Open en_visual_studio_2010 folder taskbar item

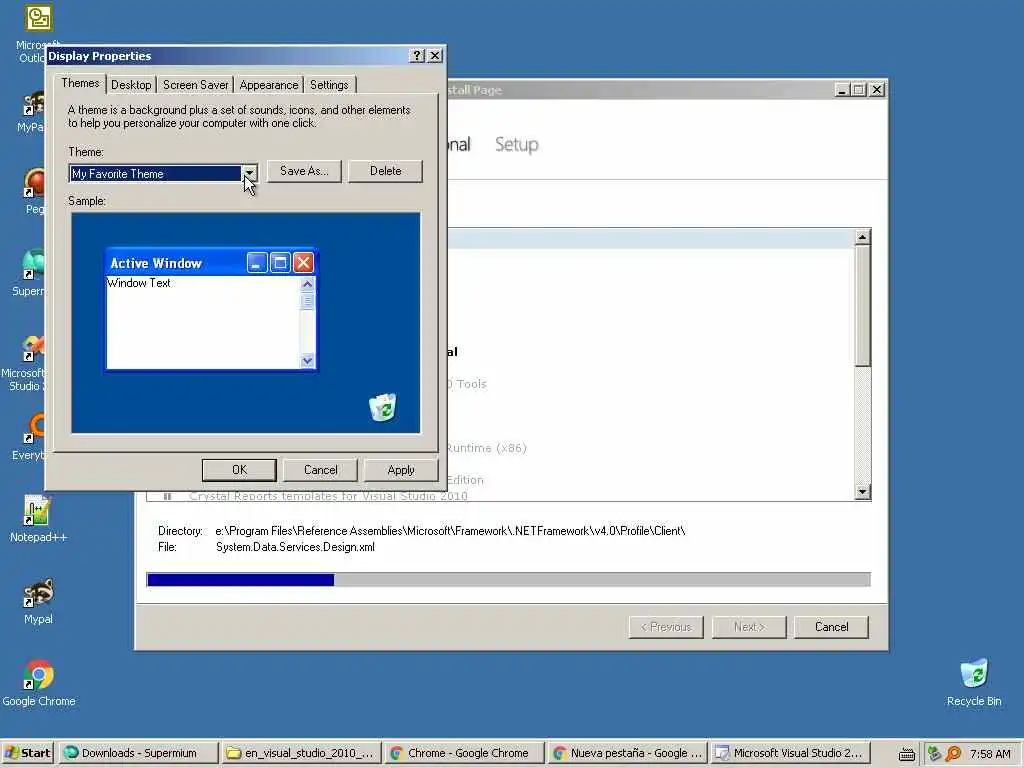301,753
